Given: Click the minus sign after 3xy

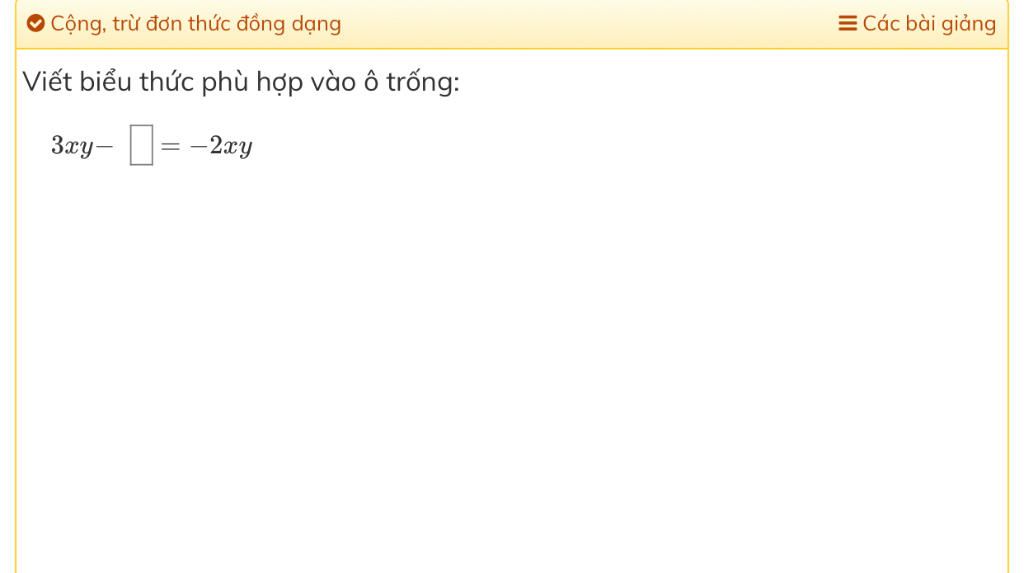Looking at the screenshot, I should (x=104, y=146).
